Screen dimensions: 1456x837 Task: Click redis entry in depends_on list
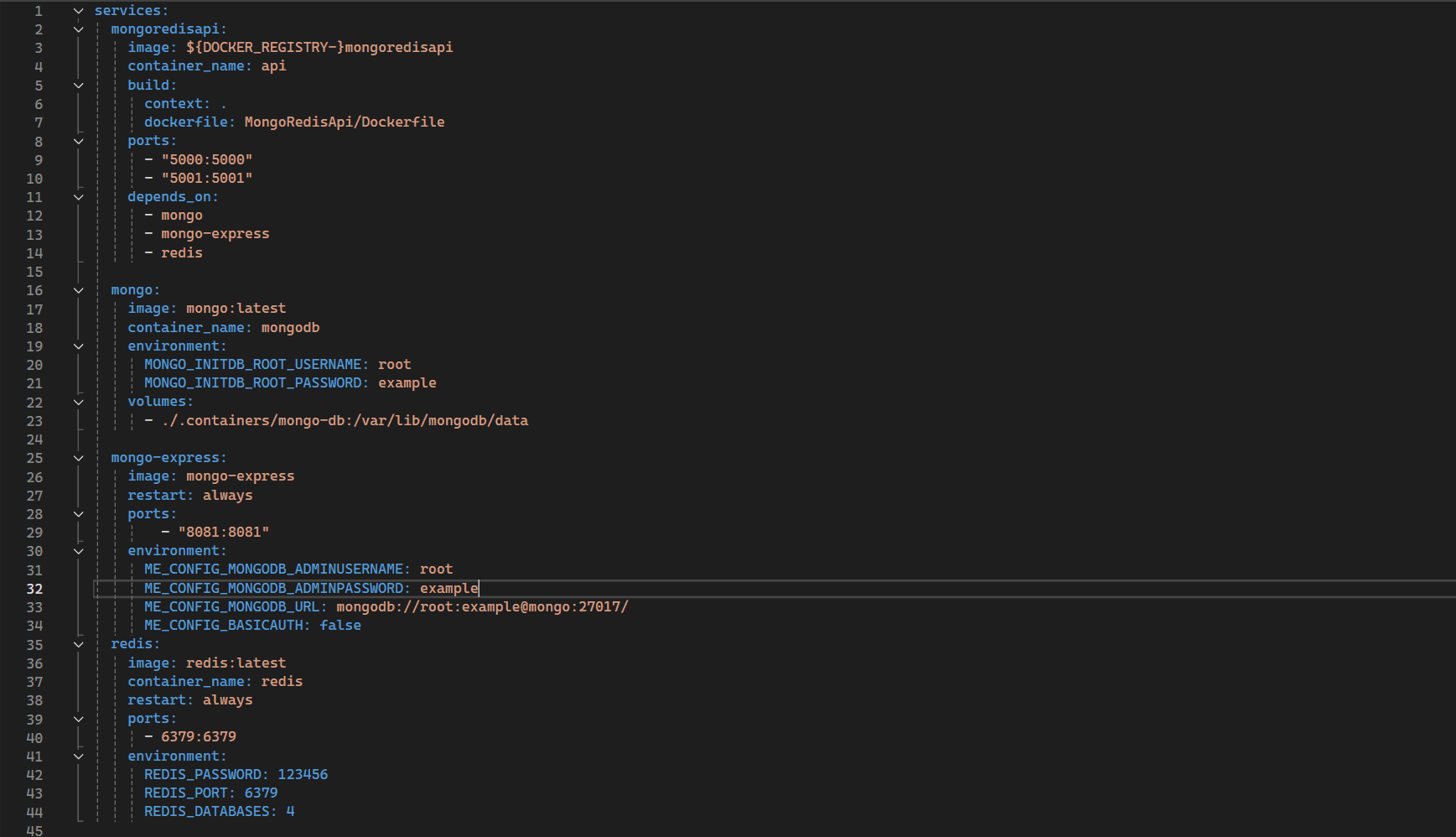pyautogui.click(x=182, y=252)
